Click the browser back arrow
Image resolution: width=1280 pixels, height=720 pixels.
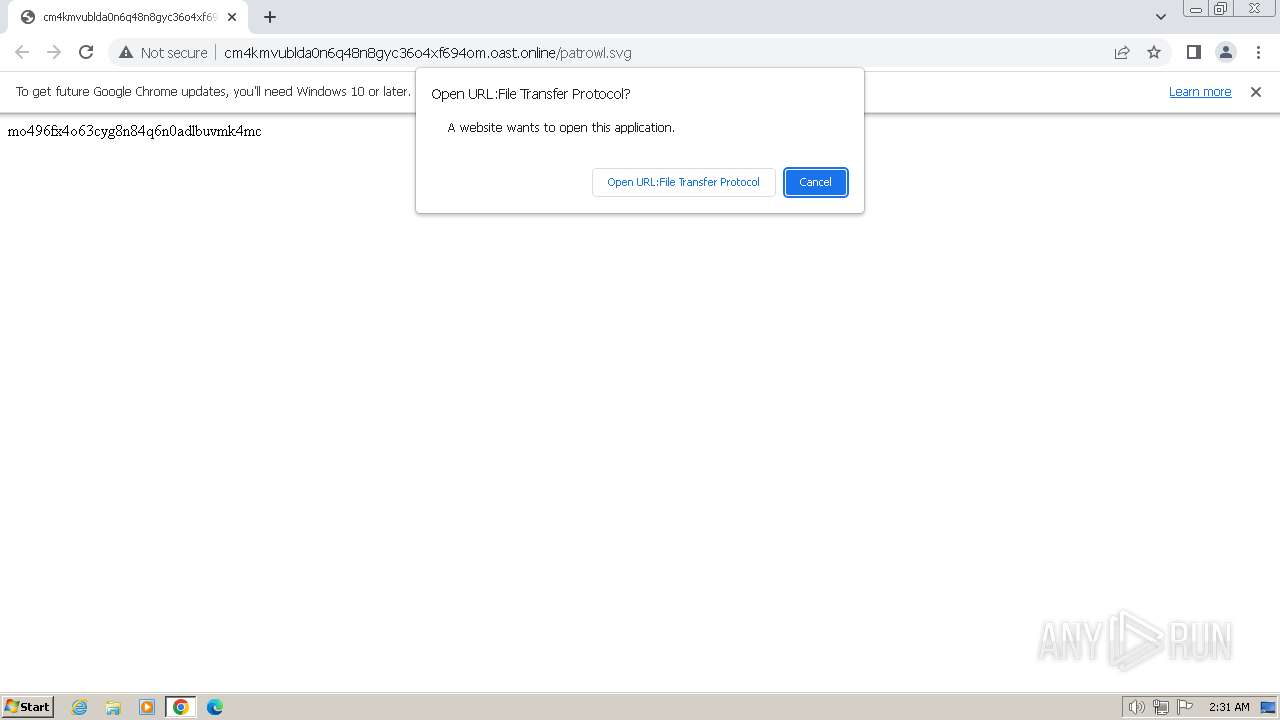tap(22, 52)
